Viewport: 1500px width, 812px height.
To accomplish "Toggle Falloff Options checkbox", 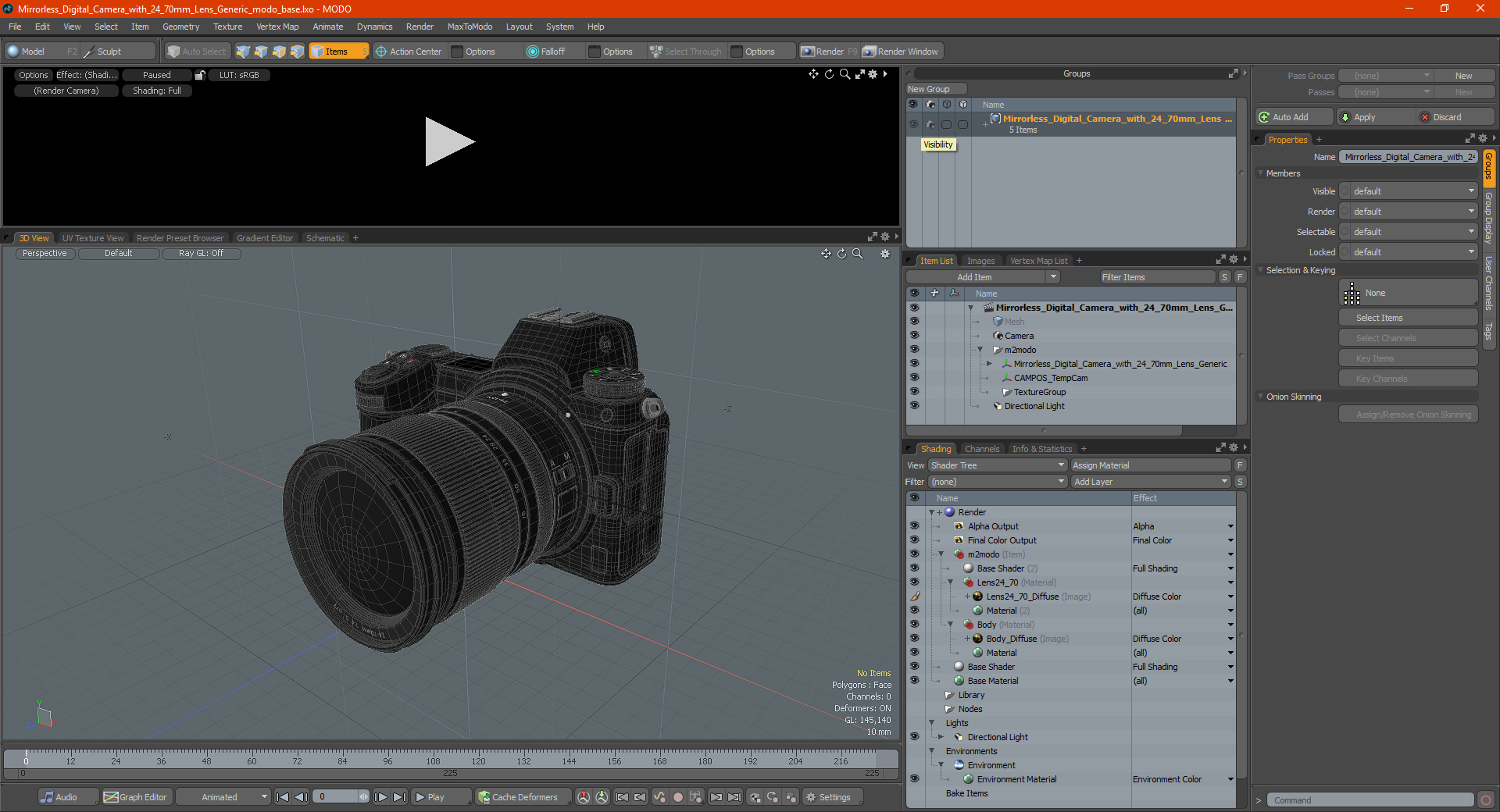I will pyautogui.click(x=595, y=52).
